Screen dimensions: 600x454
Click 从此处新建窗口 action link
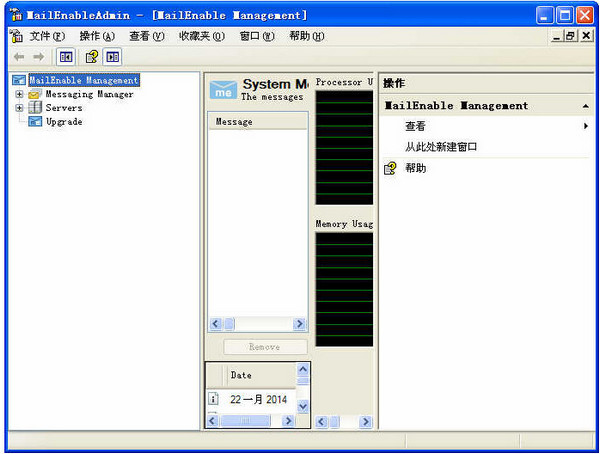pyautogui.click(x=441, y=147)
